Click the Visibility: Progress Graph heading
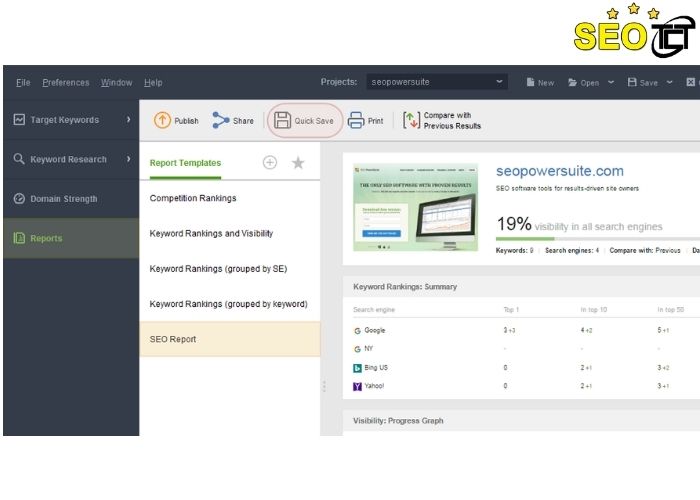 pos(398,421)
